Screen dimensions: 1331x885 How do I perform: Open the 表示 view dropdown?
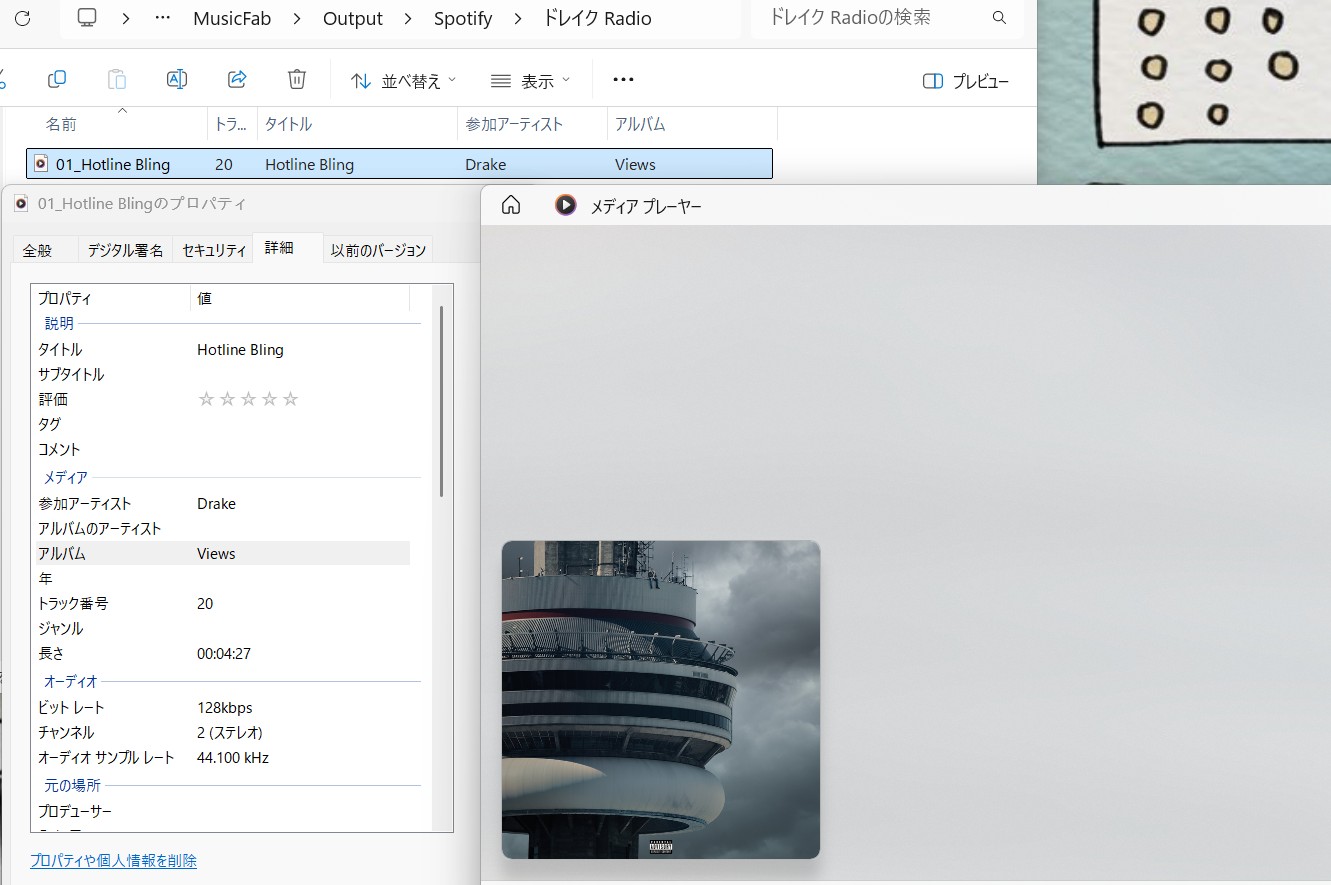click(531, 81)
